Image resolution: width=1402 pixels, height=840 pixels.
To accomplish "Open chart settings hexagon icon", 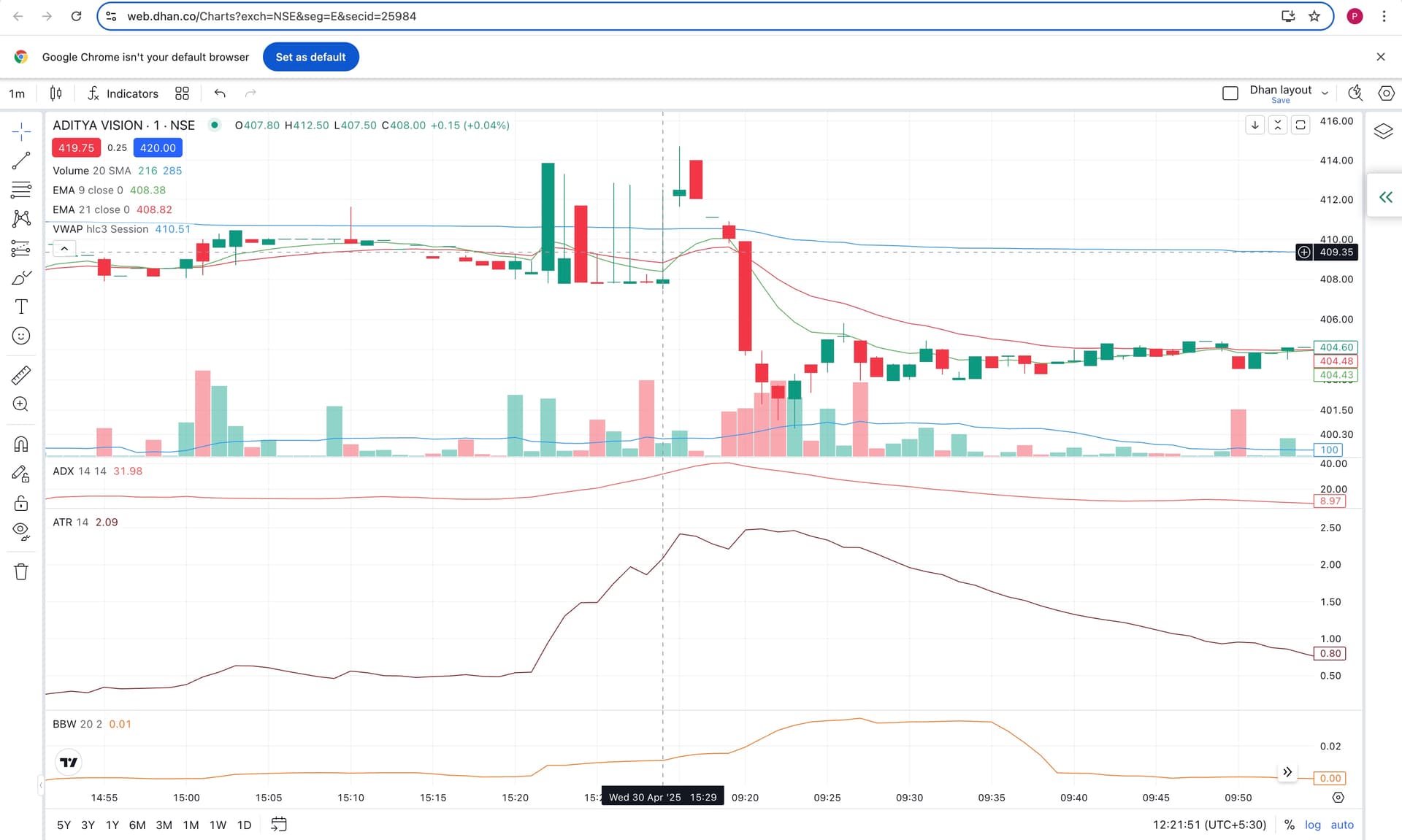I will point(1385,93).
